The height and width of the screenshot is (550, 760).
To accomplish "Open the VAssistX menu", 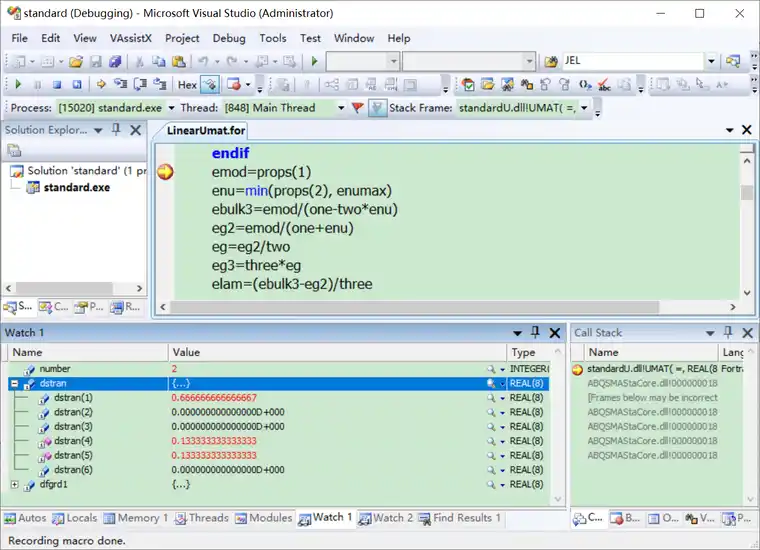I will tap(130, 38).
